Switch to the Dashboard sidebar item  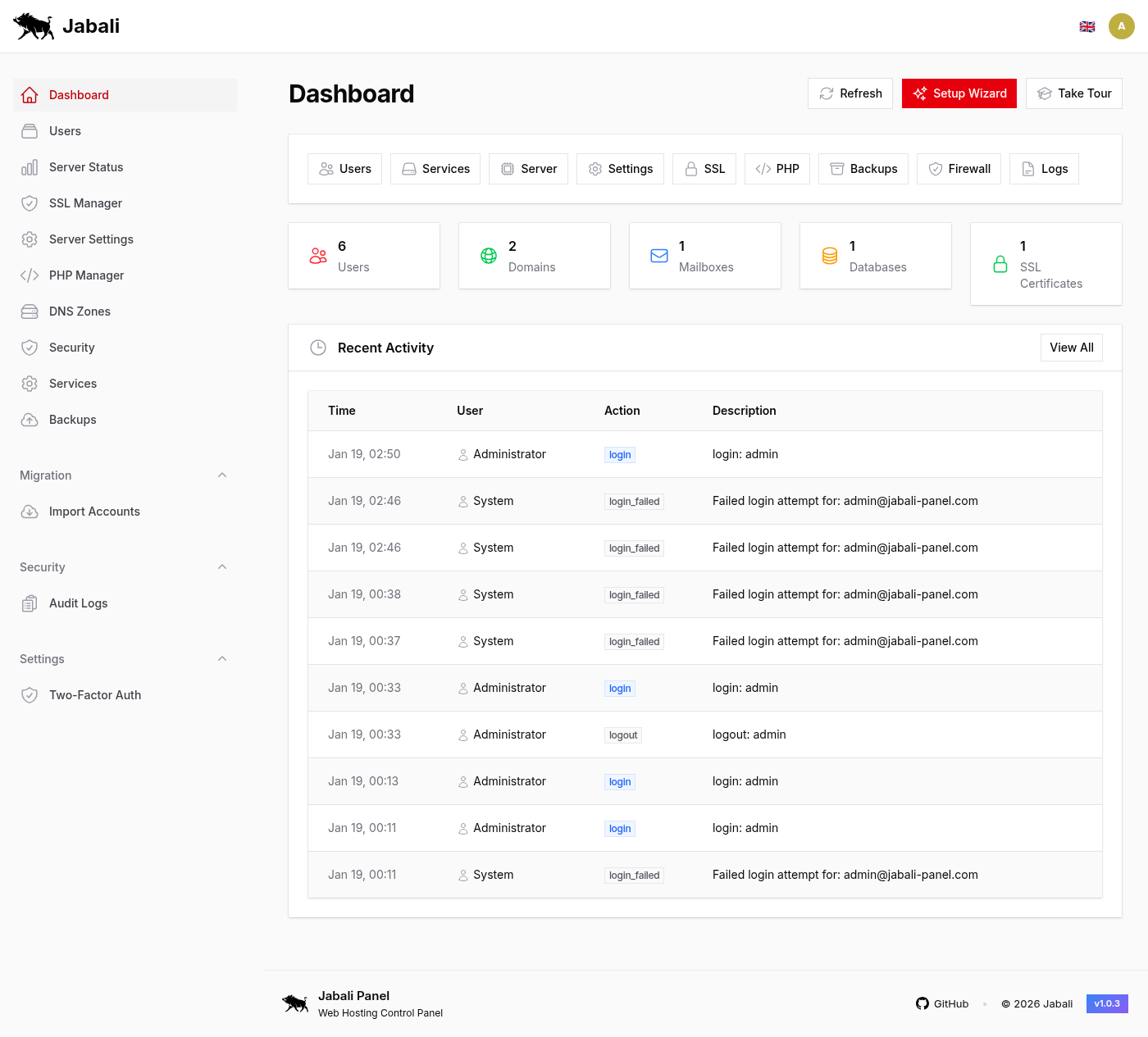tap(78, 95)
